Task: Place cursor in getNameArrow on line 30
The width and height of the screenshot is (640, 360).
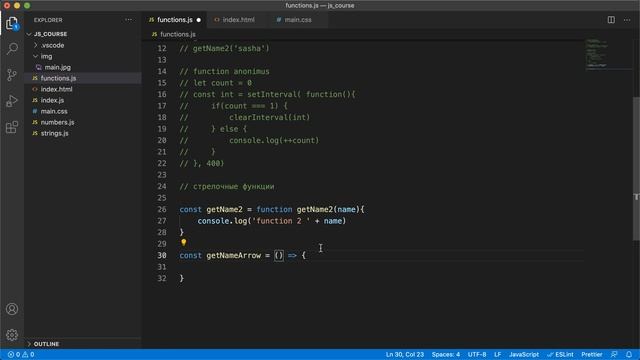Action: pos(233,256)
